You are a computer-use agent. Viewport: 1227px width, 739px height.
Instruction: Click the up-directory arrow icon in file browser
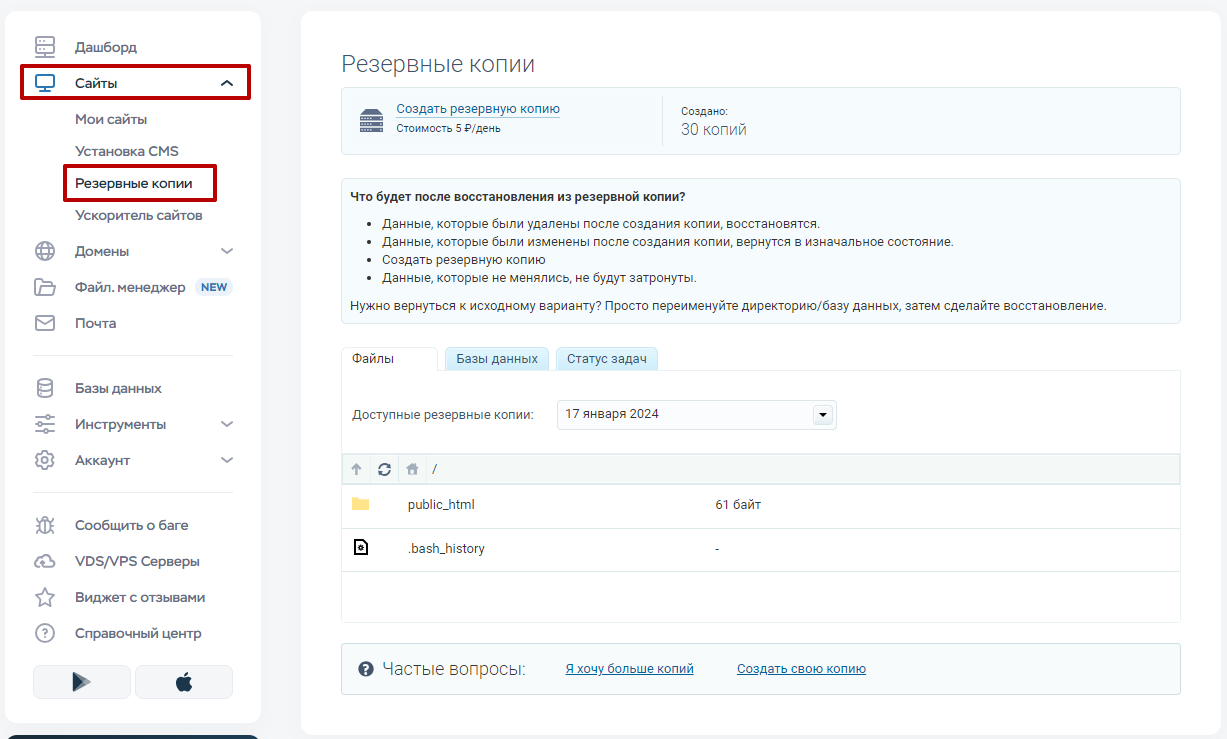[x=356, y=469]
